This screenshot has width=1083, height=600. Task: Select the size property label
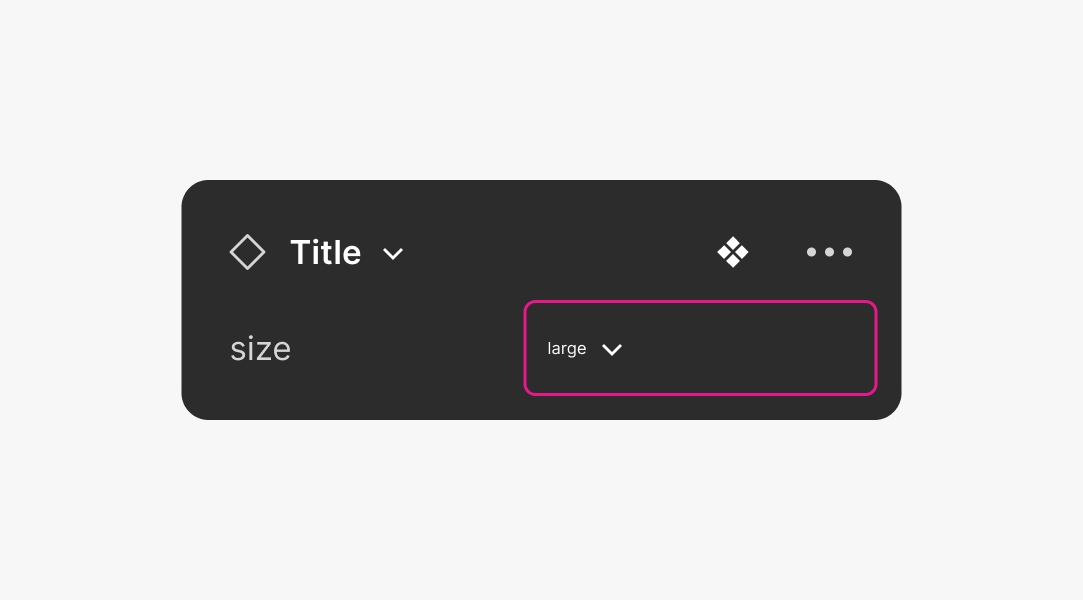[x=260, y=349]
